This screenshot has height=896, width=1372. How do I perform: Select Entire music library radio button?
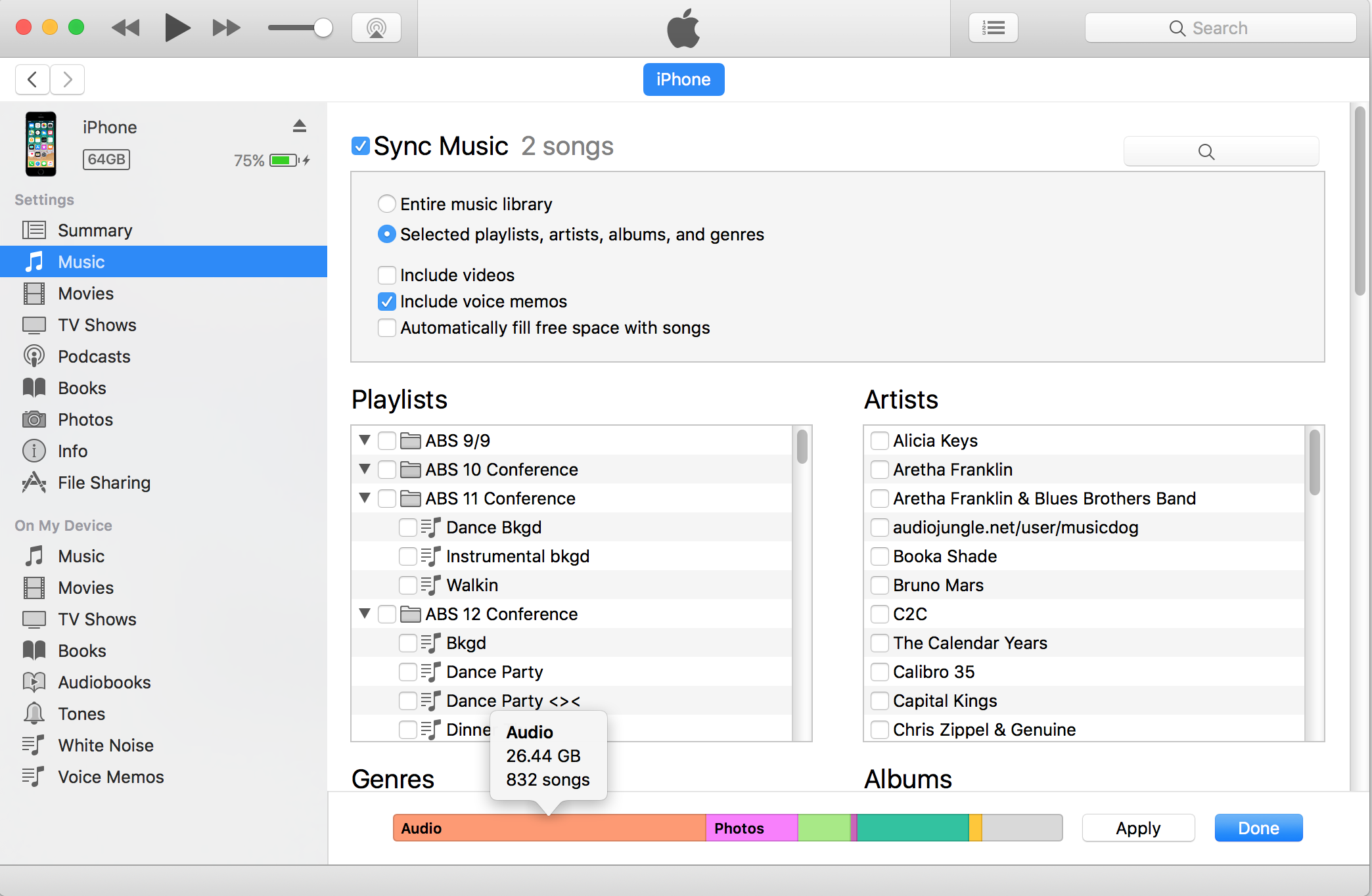(387, 204)
